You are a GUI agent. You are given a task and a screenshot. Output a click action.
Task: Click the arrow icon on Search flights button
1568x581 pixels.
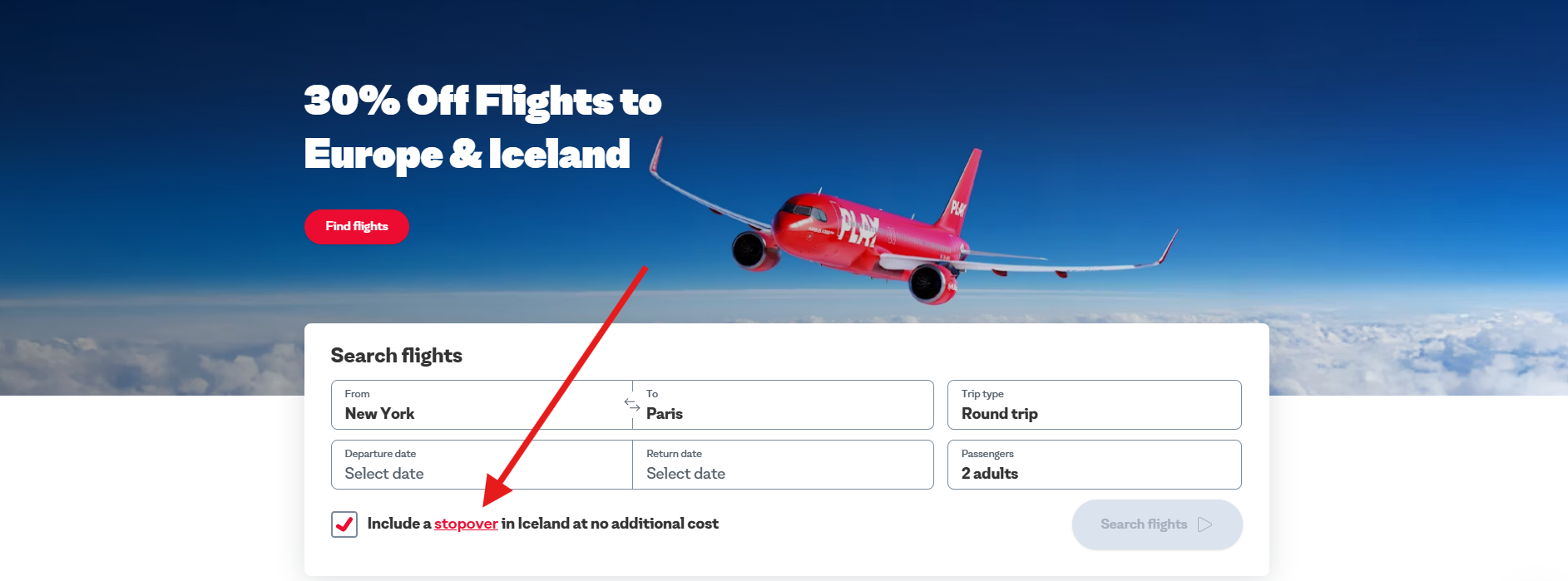click(x=1204, y=524)
